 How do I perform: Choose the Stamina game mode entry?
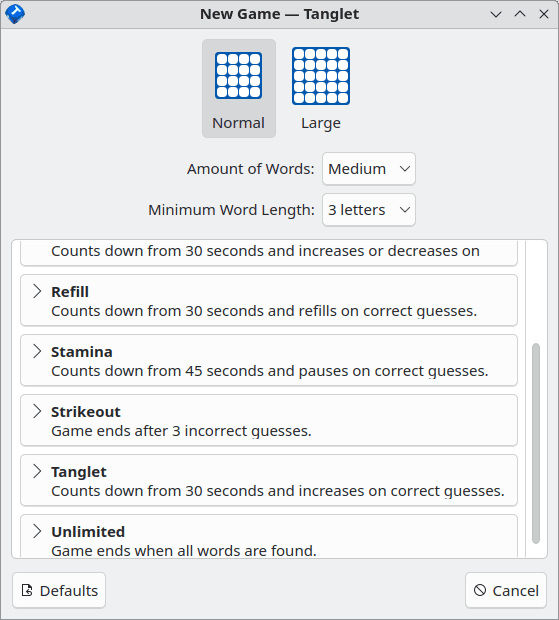click(269, 360)
